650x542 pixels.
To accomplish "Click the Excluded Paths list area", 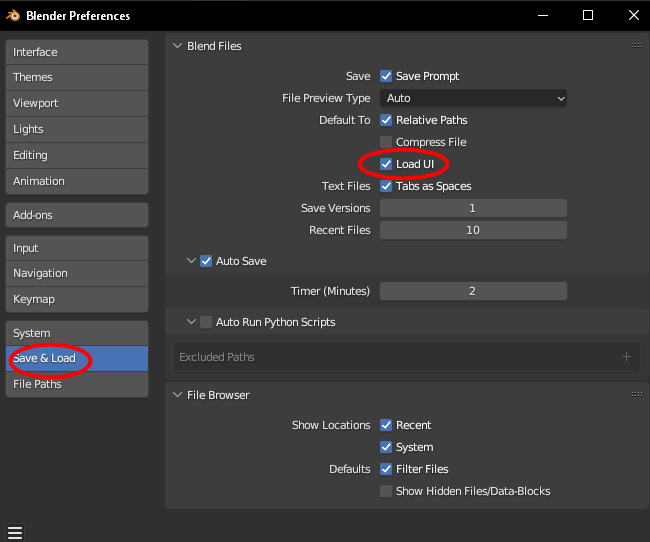I will coord(406,357).
